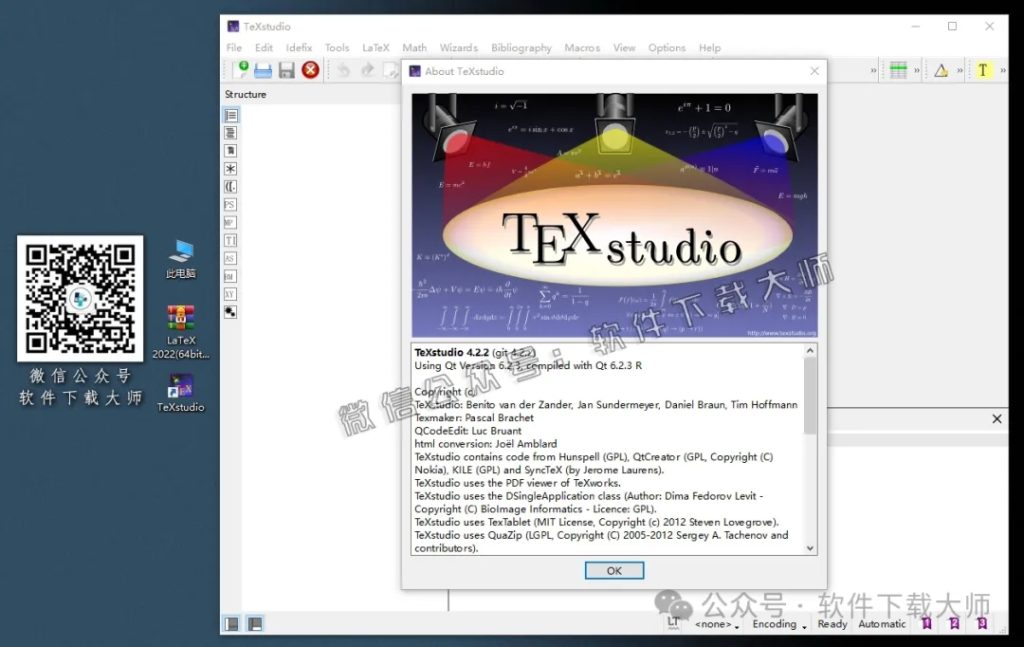Open the Bibliography menu
This screenshot has width=1024, height=647.
pyautogui.click(x=521, y=47)
